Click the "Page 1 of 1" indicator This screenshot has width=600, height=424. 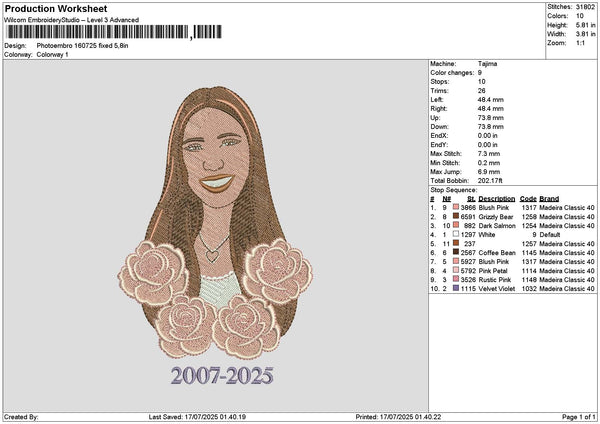[x=579, y=417]
